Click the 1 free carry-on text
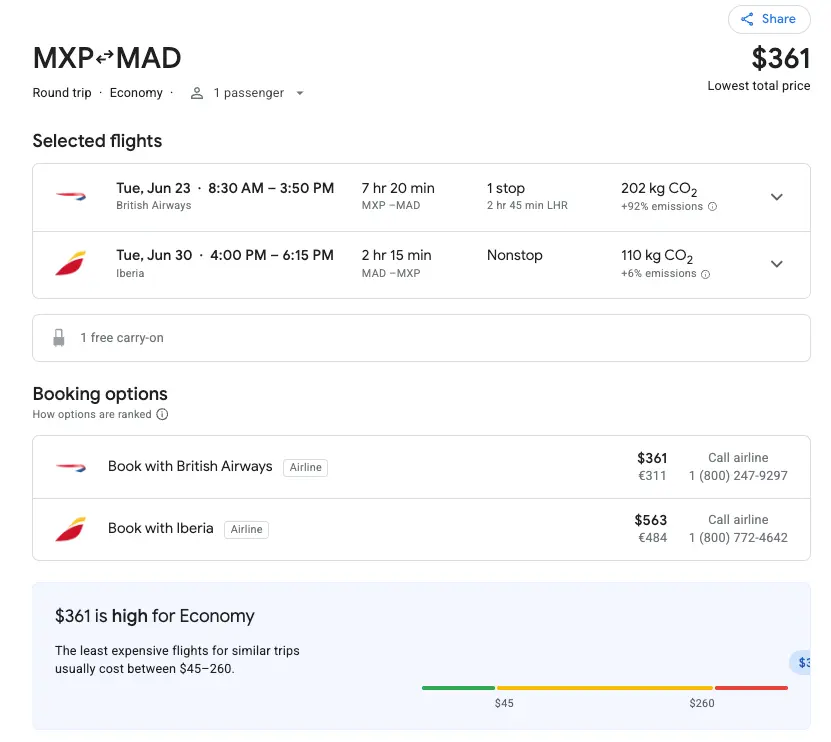Viewport: 831px width, 742px height. pos(122,338)
